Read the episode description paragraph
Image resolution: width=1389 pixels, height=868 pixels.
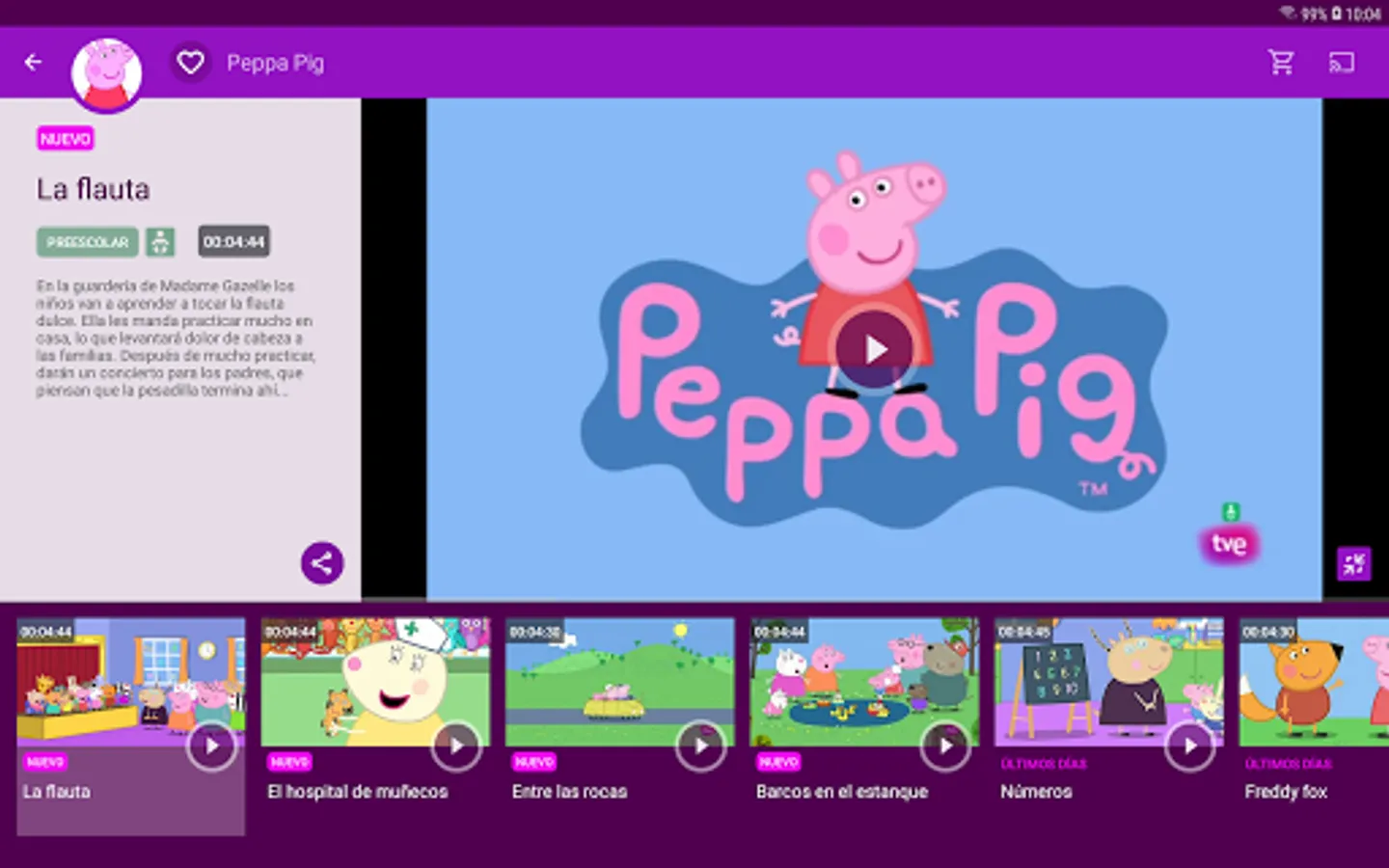coord(176,338)
